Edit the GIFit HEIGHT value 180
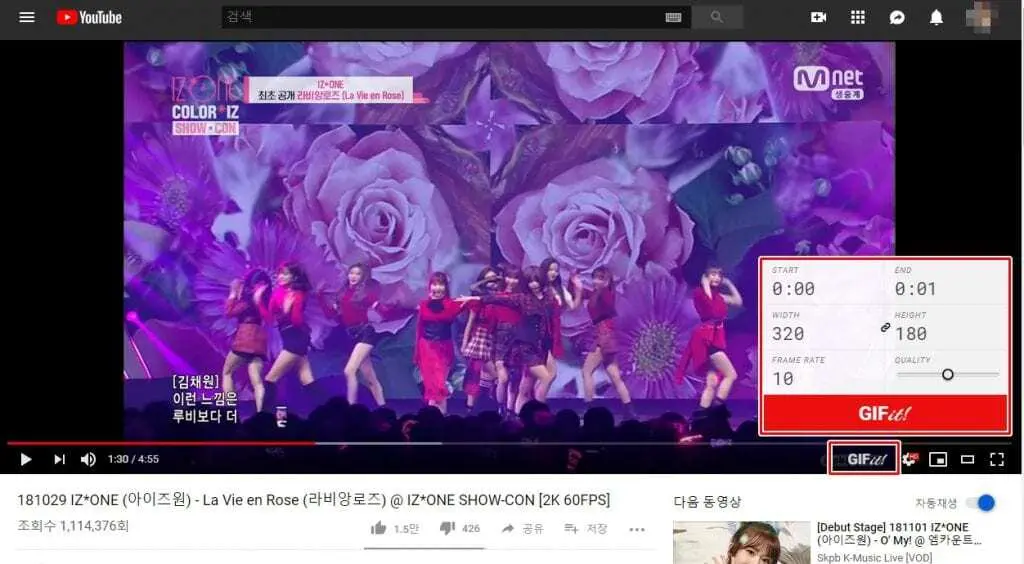The image size is (1024, 564). [910, 334]
